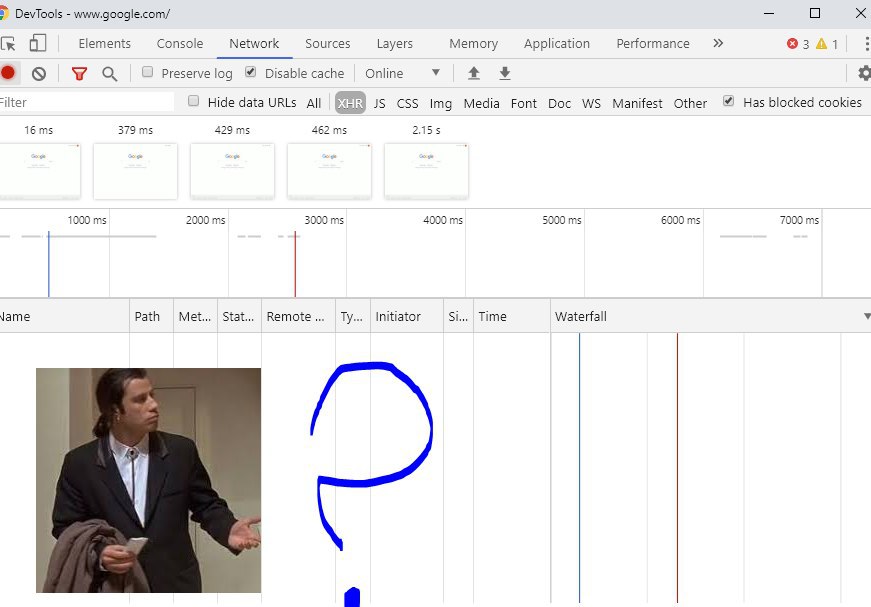
Task: Filter requests by Img type
Action: pyautogui.click(x=440, y=104)
